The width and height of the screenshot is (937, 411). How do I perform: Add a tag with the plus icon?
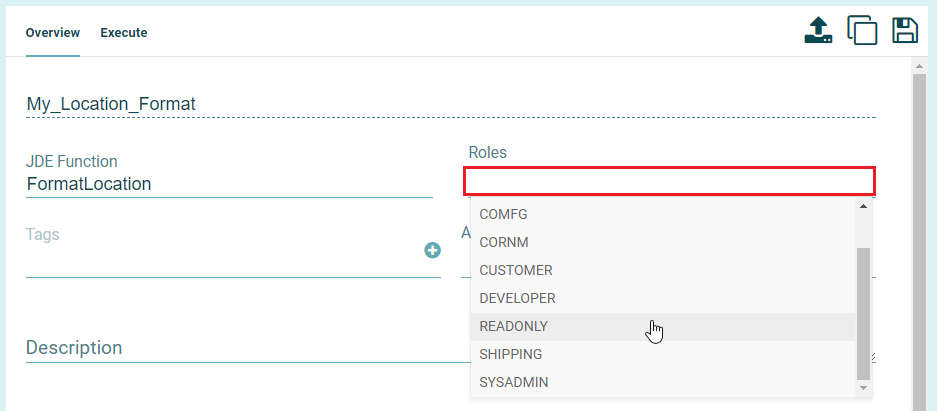pyautogui.click(x=433, y=250)
